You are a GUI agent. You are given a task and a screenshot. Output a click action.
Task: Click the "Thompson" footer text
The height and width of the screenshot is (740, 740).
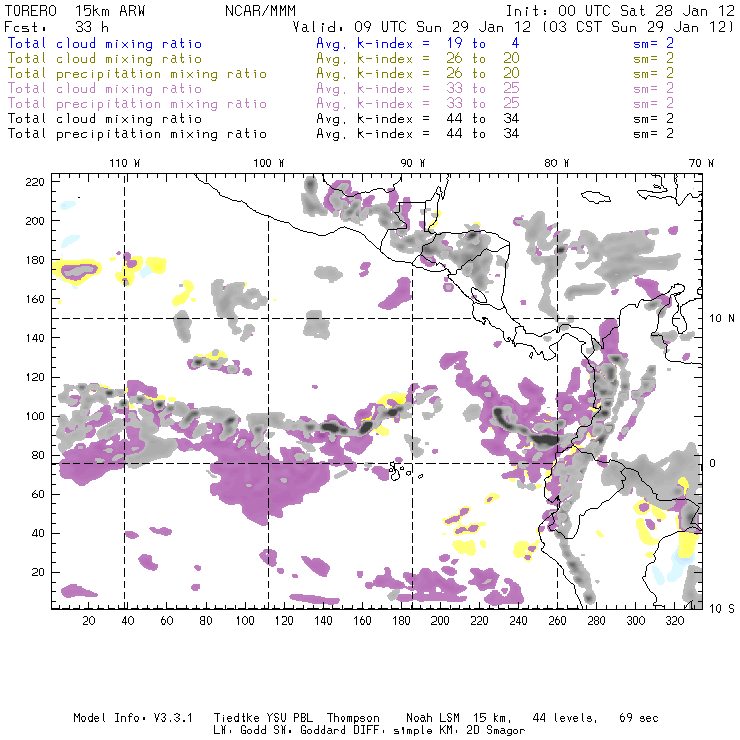point(353,718)
